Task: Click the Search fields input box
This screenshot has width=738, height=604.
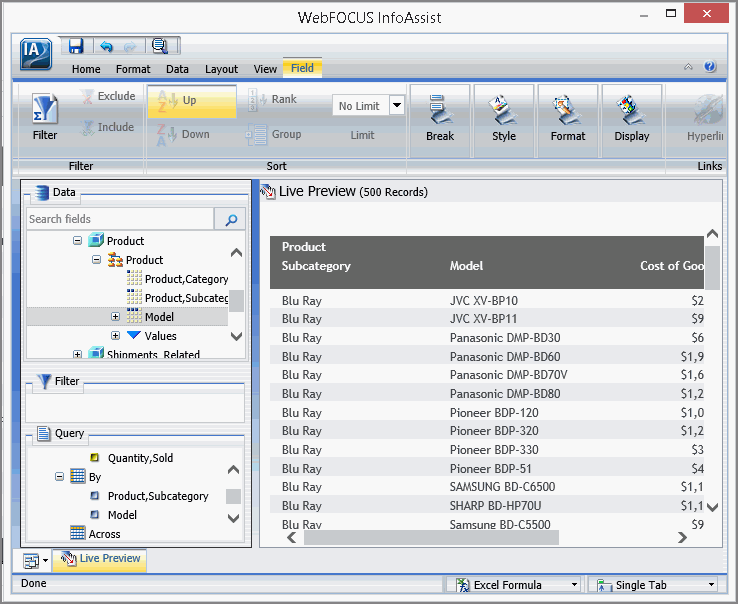Action: 120,219
